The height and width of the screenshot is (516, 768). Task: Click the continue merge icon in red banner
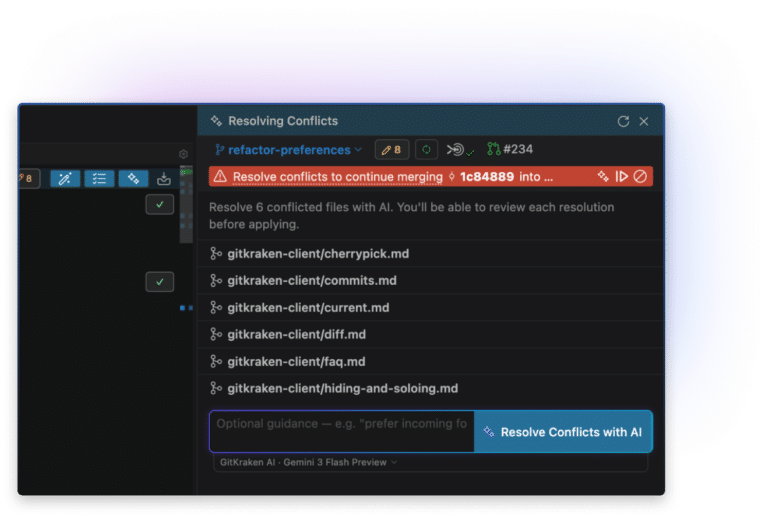tap(622, 176)
